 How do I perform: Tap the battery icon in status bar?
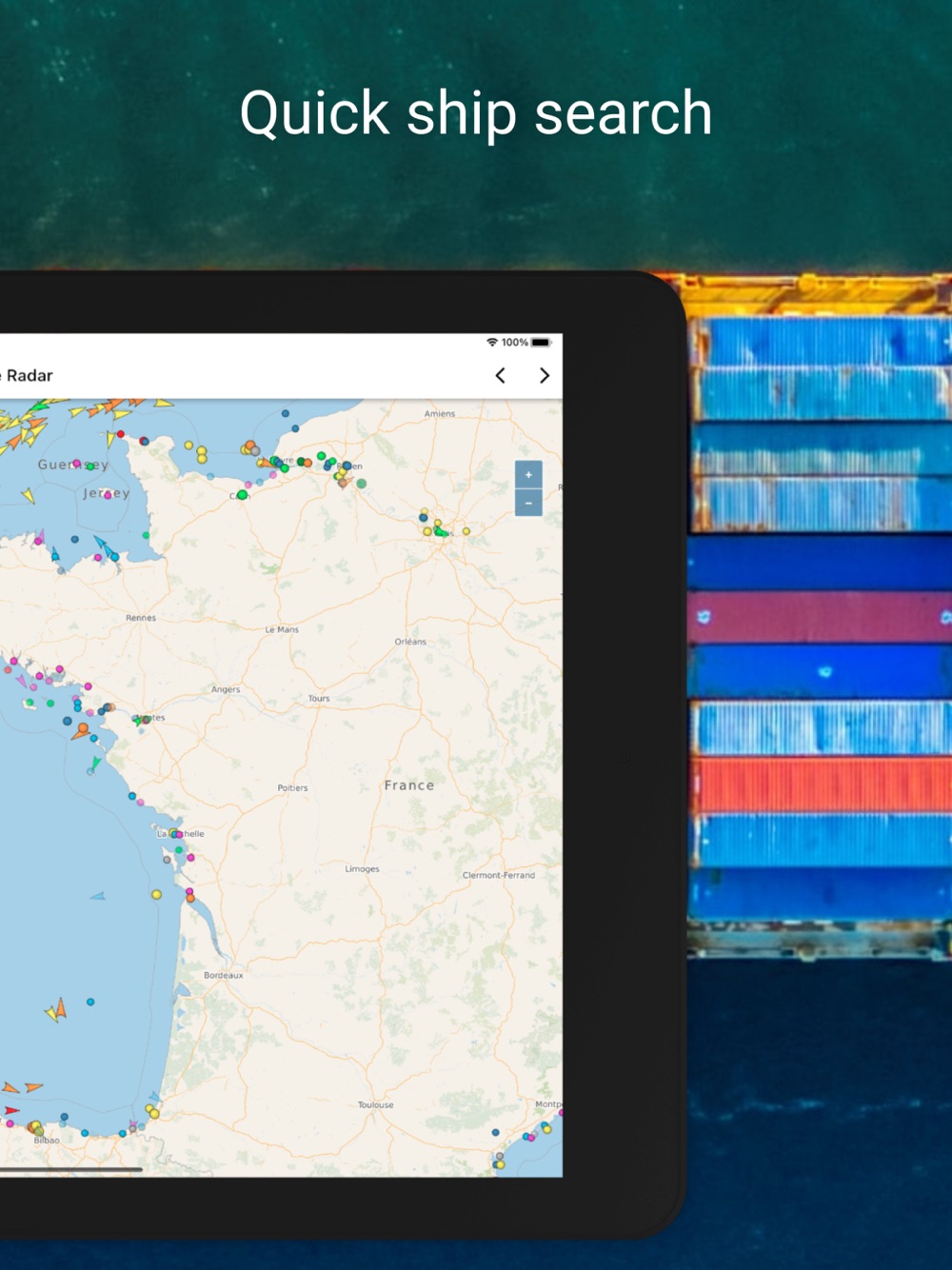click(x=542, y=342)
